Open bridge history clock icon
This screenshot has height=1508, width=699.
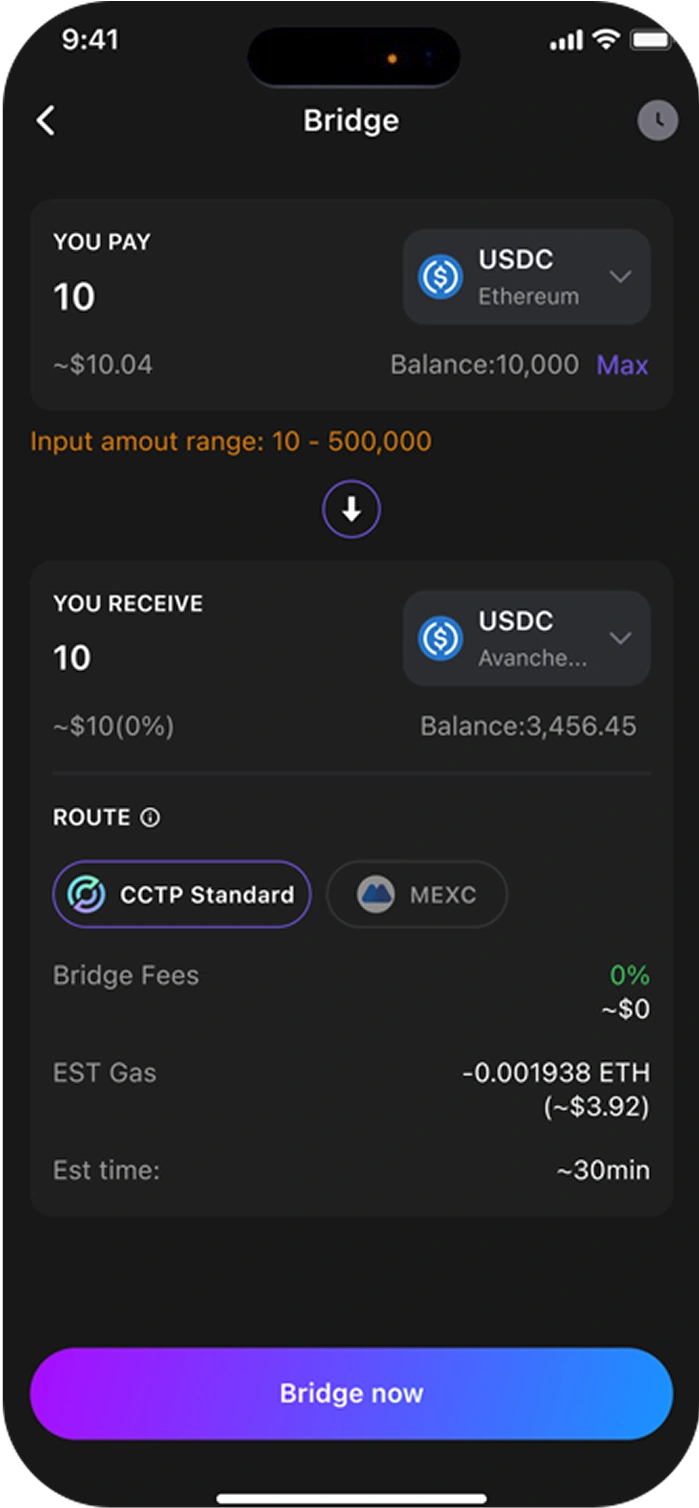tap(657, 121)
